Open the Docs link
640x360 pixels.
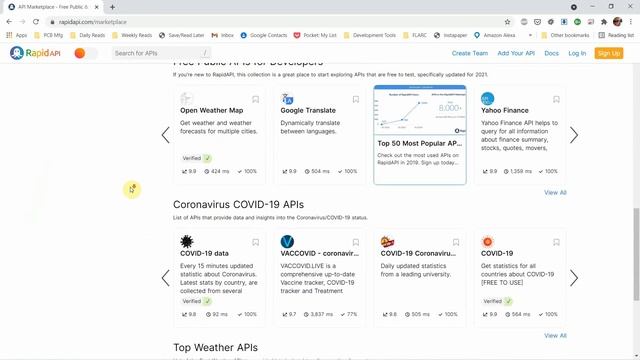[x=551, y=53]
